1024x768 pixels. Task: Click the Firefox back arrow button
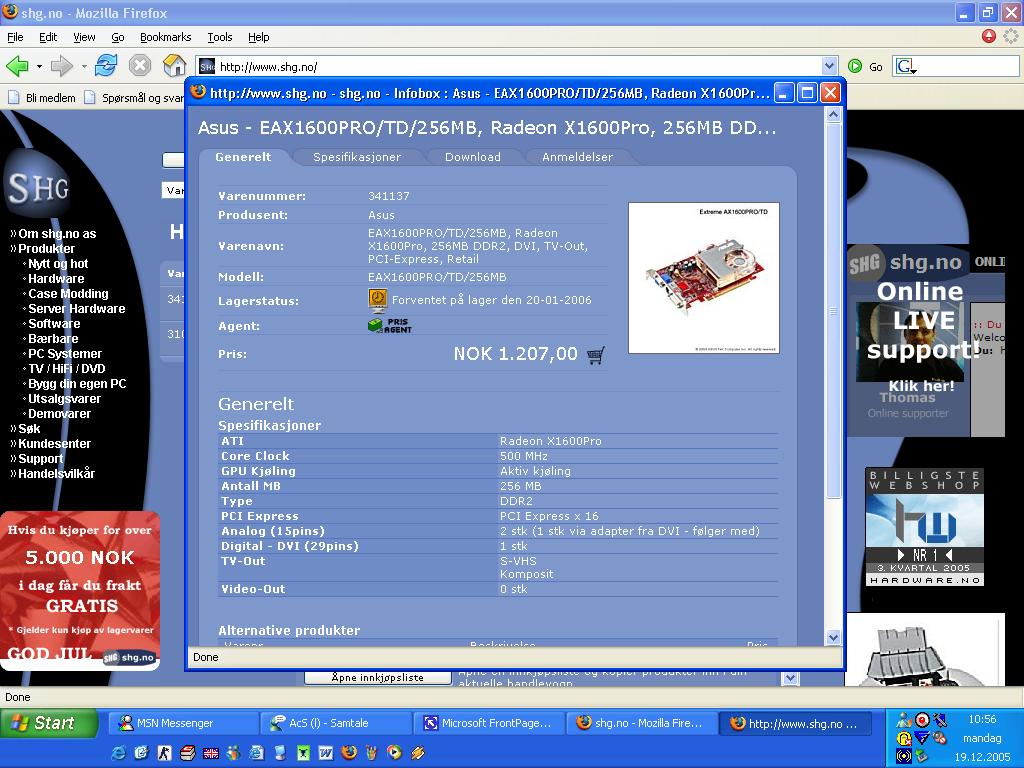(x=17, y=66)
